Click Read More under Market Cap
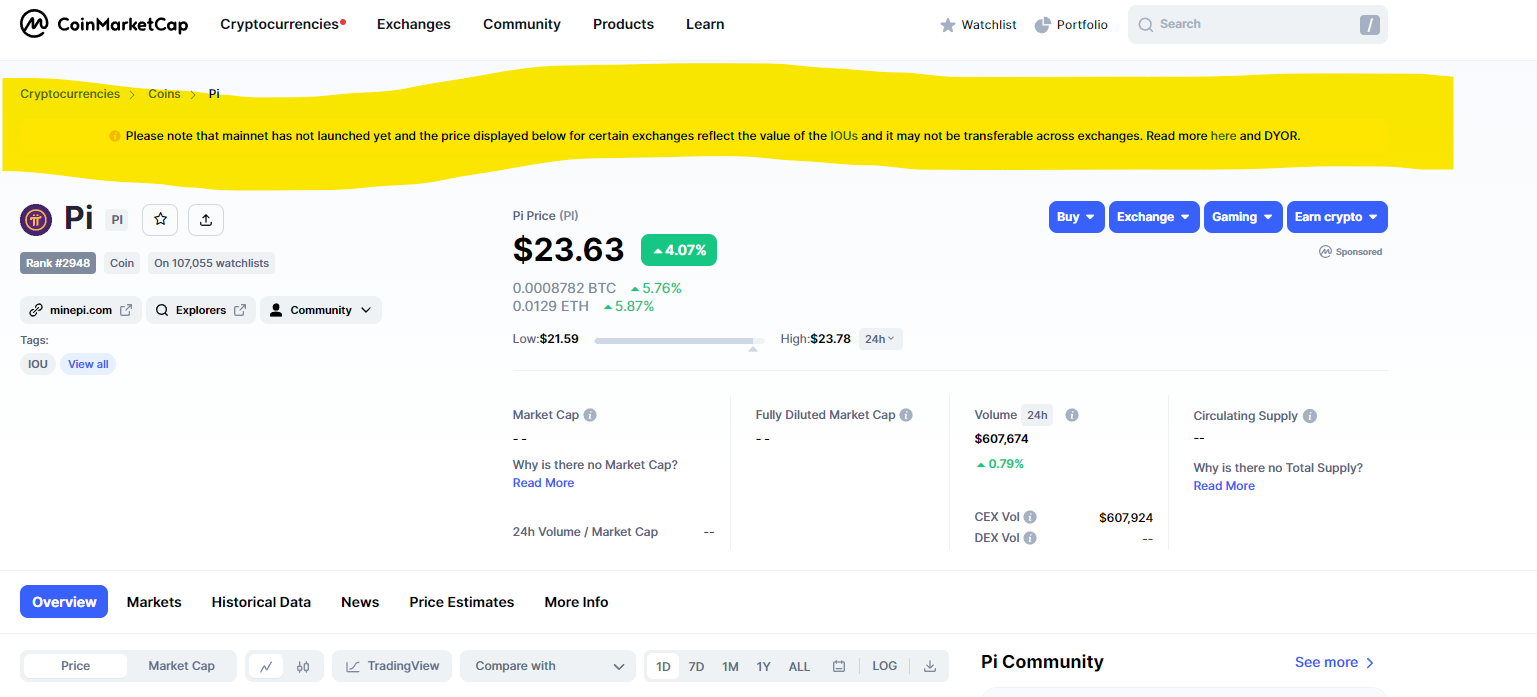The height and width of the screenshot is (697, 1537). (x=543, y=483)
